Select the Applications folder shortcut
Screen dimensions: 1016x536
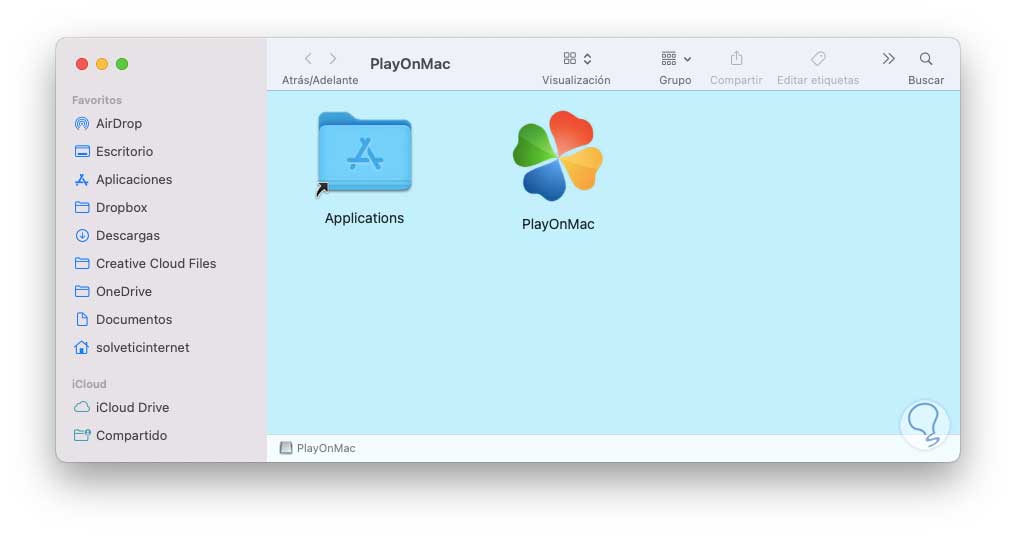tap(364, 154)
